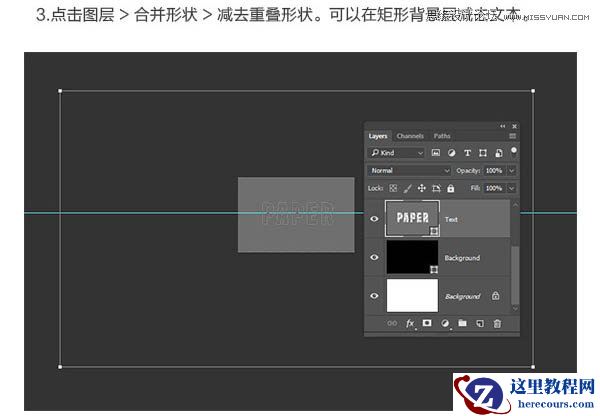Click Lock image pixels brush icon
The height and width of the screenshot is (416, 600).
pyautogui.click(x=408, y=188)
